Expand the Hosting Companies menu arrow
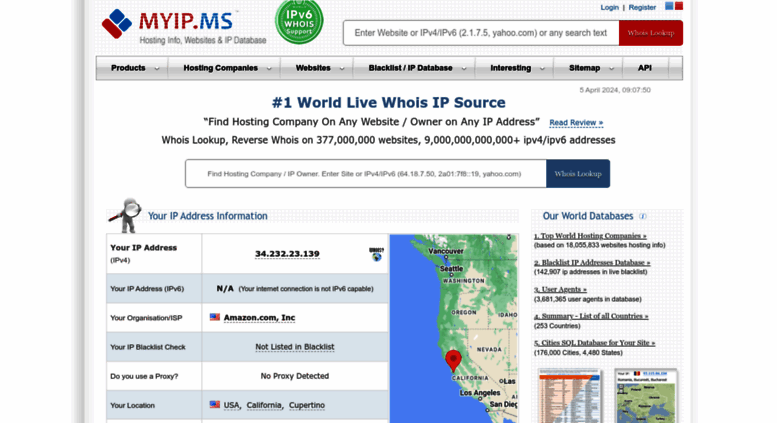The height and width of the screenshot is (423, 777). pyautogui.click(x=269, y=69)
